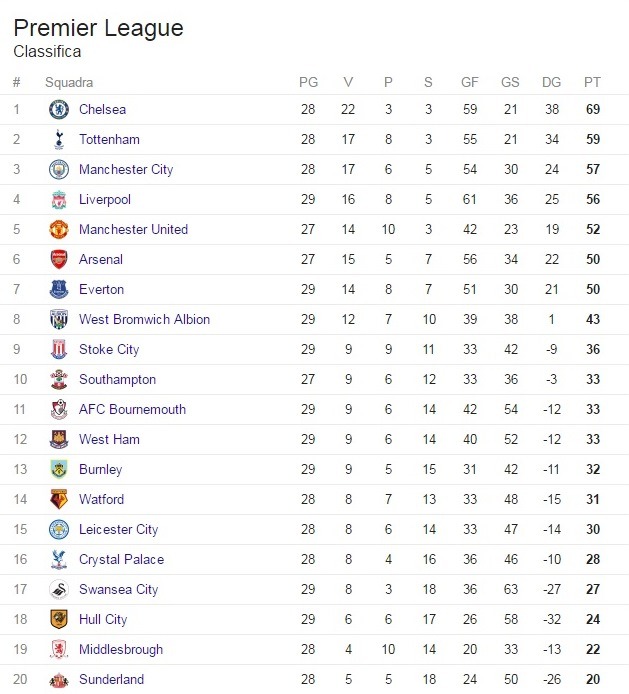The image size is (629, 694).
Task: Click the Manchester United crest icon
Action: click(x=58, y=230)
